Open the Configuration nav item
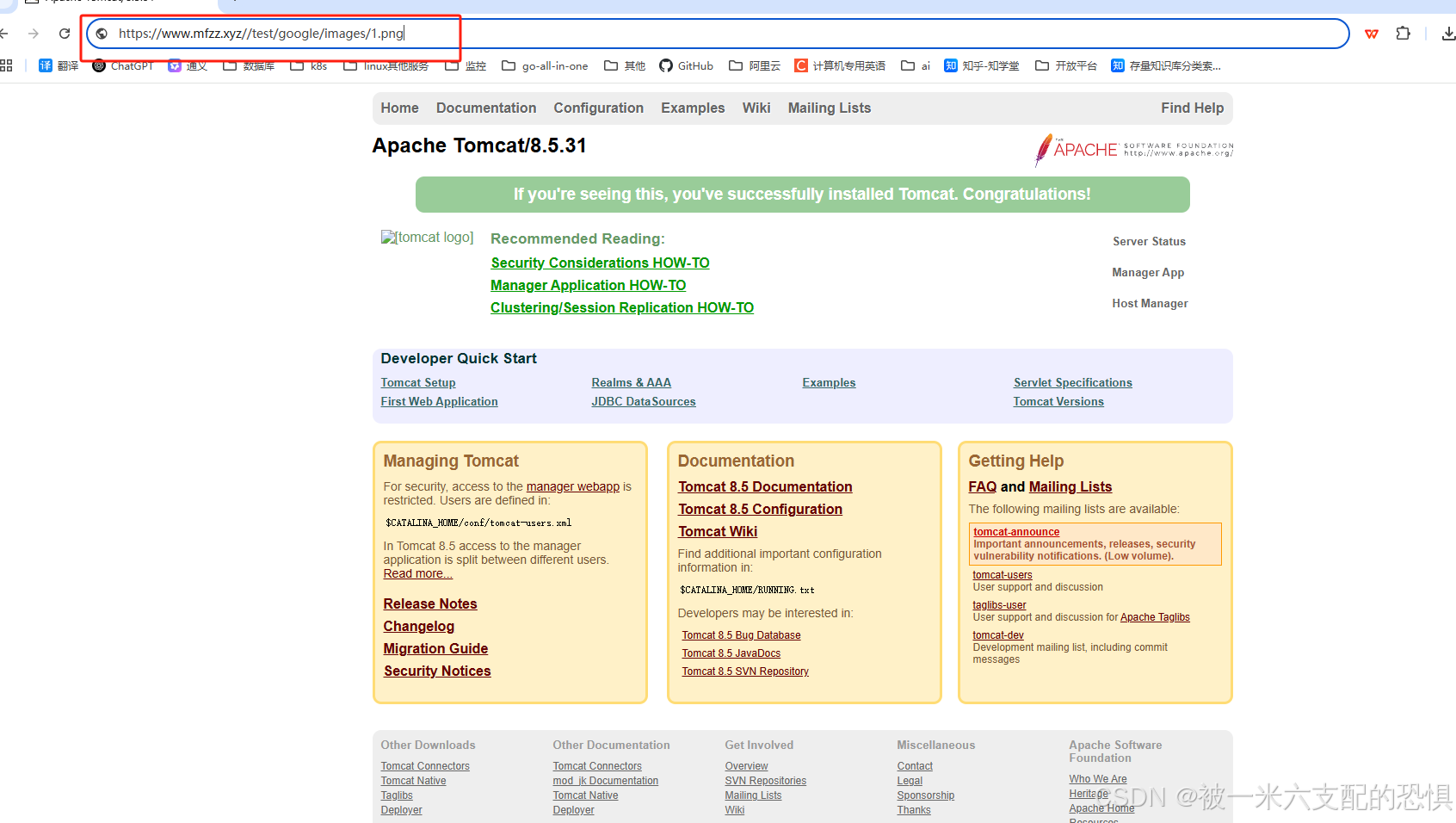This screenshot has height=823, width=1456. click(599, 108)
